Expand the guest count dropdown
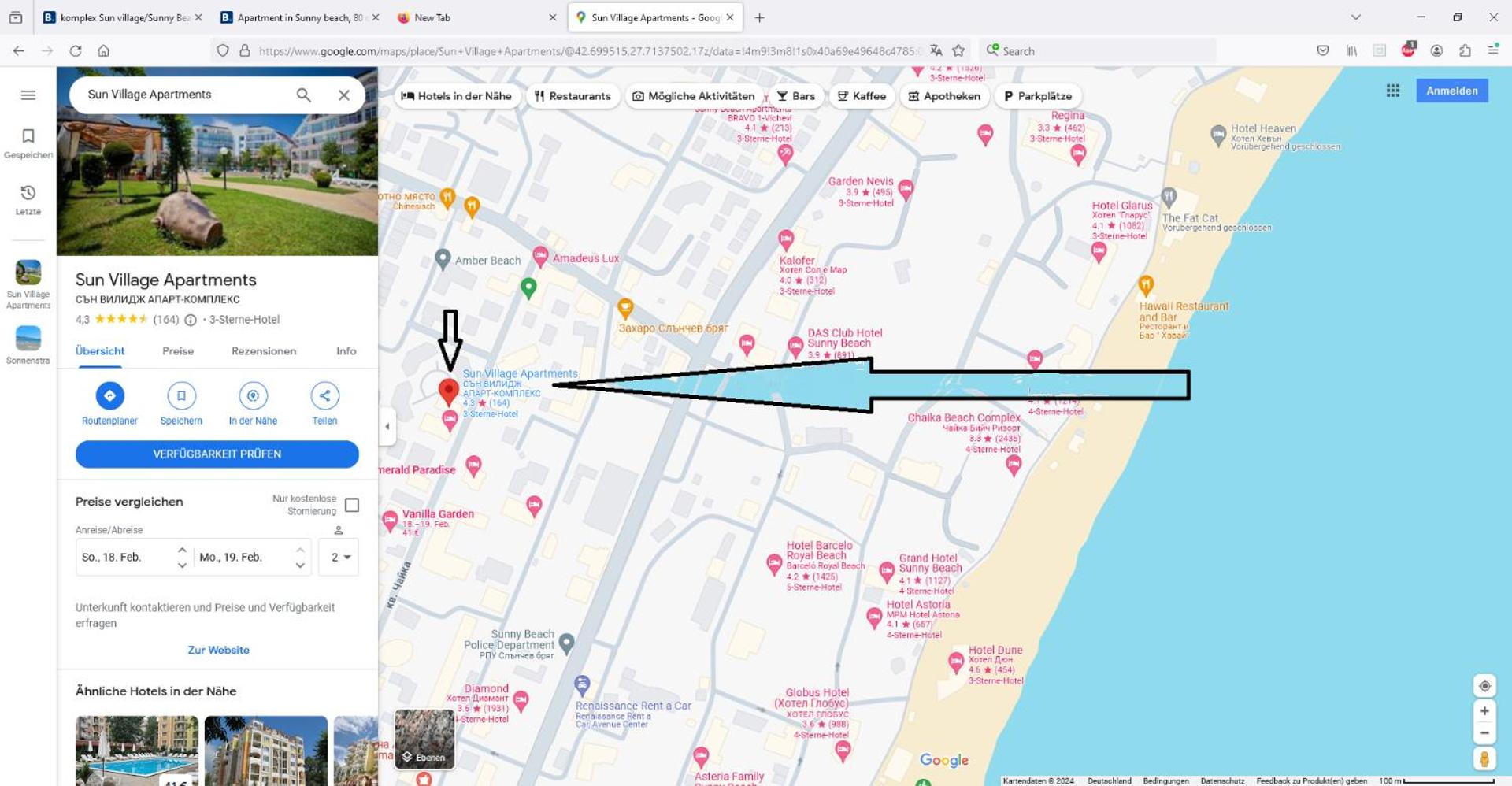 tap(339, 557)
